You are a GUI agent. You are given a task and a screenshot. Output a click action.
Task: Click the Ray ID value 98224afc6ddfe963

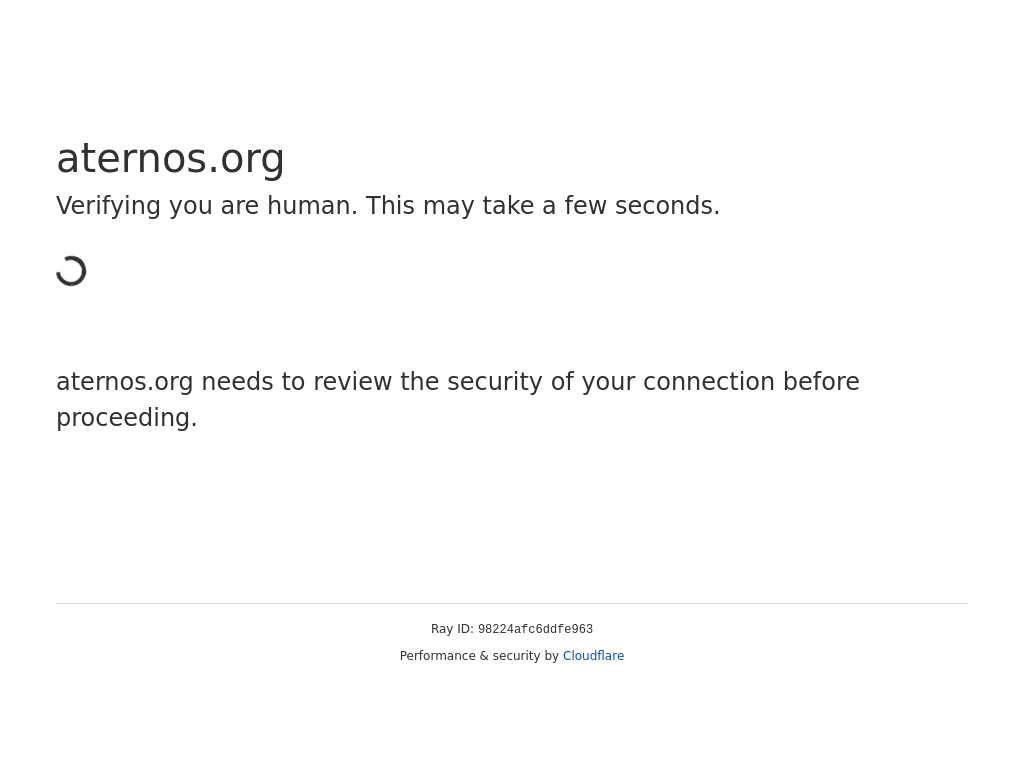(535, 630)
